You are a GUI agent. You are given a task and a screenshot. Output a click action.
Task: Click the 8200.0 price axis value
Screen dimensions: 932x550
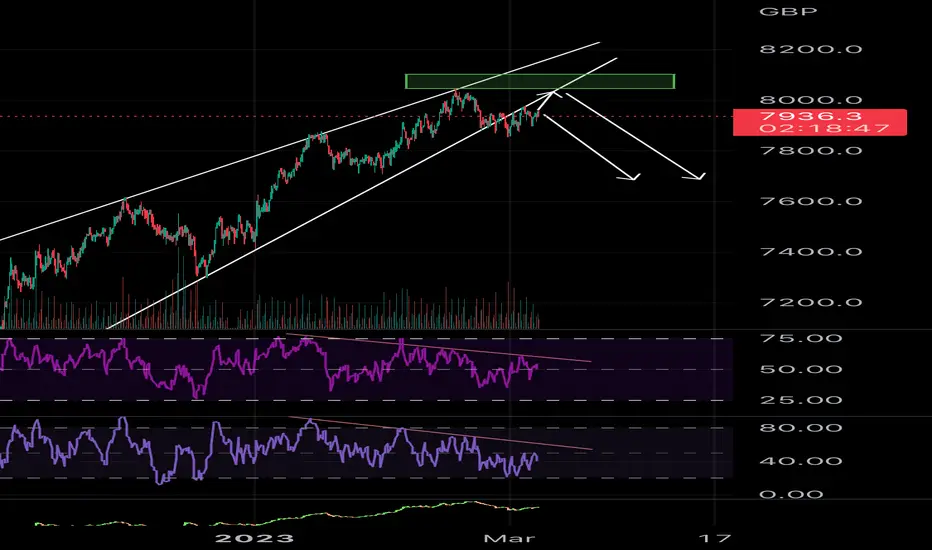811,49
